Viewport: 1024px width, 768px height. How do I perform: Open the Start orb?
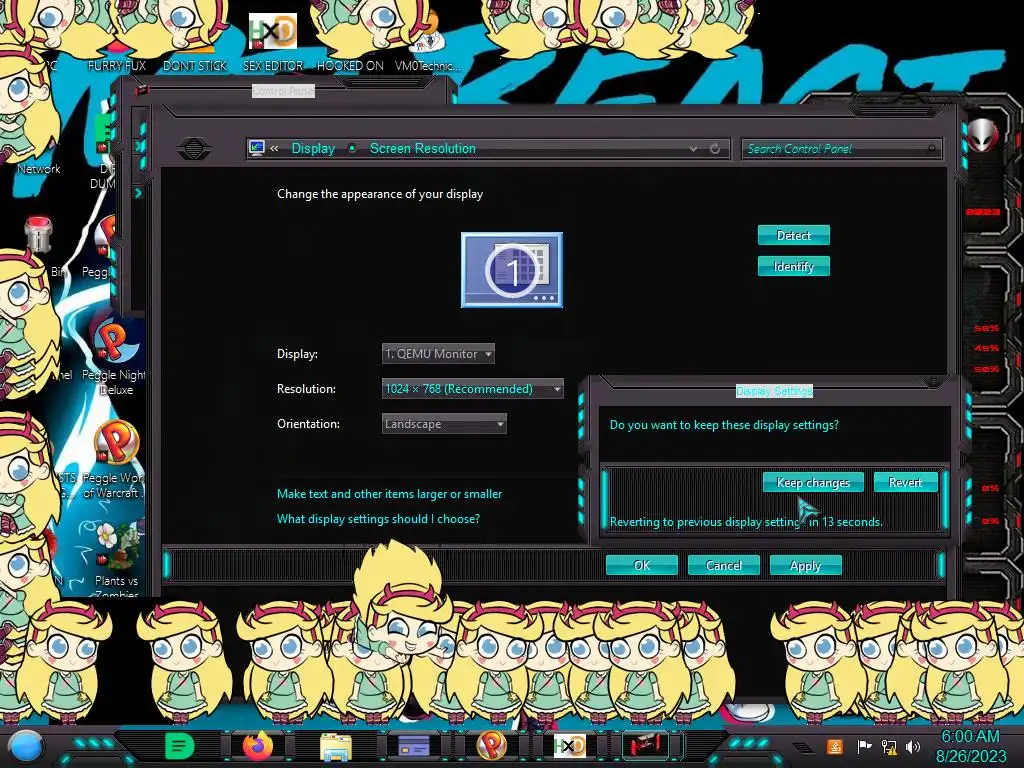[x=25, y=747]
